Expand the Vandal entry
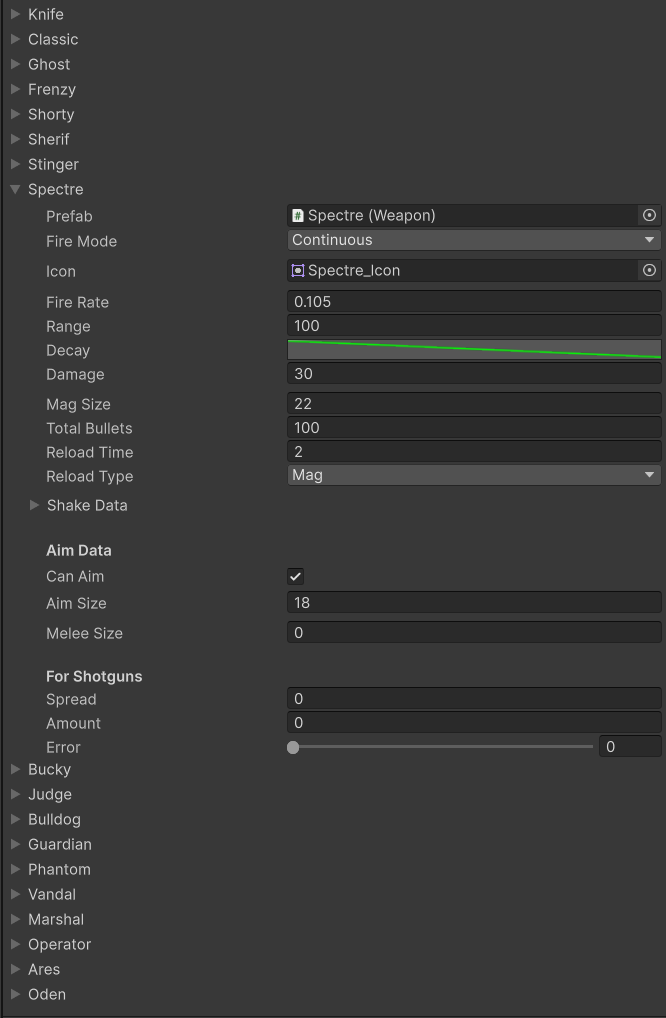The height and width of the screenshot is (1018, 666). [x=16, y=894]
